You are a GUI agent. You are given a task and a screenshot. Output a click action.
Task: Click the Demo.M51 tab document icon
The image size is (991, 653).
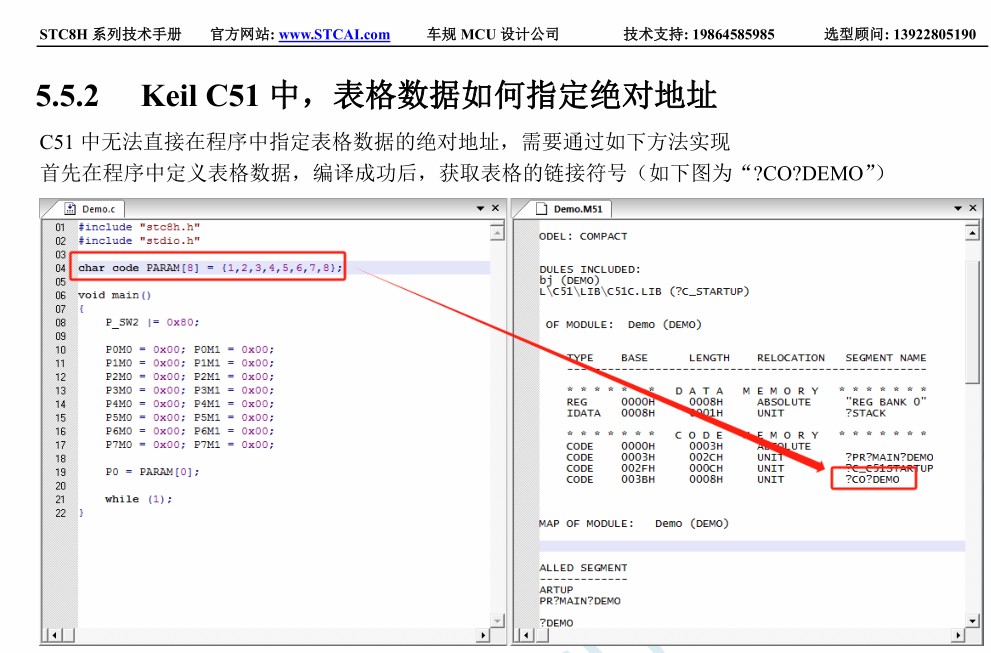click(542, 209)
